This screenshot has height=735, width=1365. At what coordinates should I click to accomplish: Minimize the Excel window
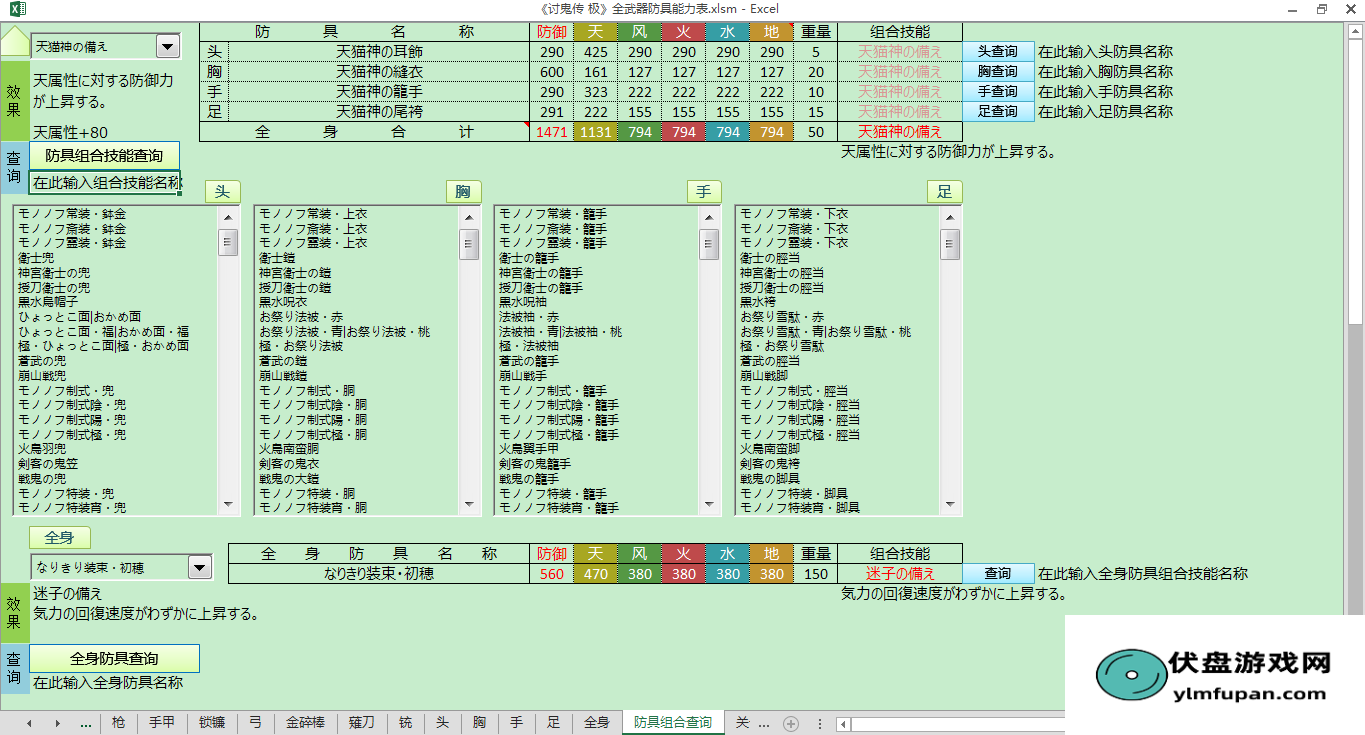[1292, 9]
